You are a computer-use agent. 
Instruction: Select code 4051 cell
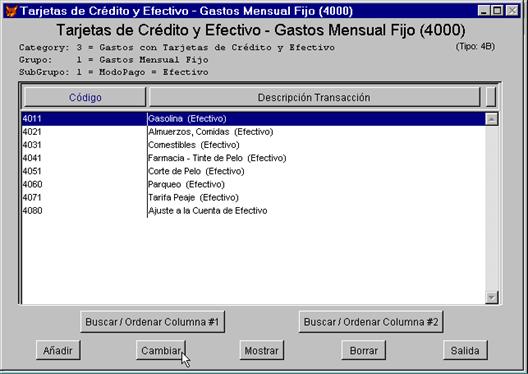pyautogui.click(x=84, y=171)
